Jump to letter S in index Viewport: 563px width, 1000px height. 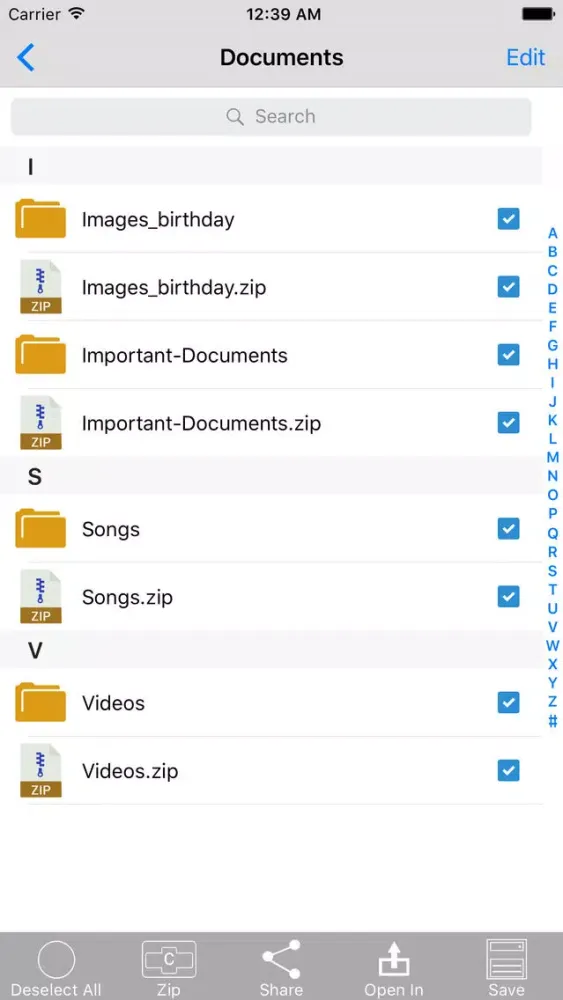pyautogui.click(x=553, y=570)
